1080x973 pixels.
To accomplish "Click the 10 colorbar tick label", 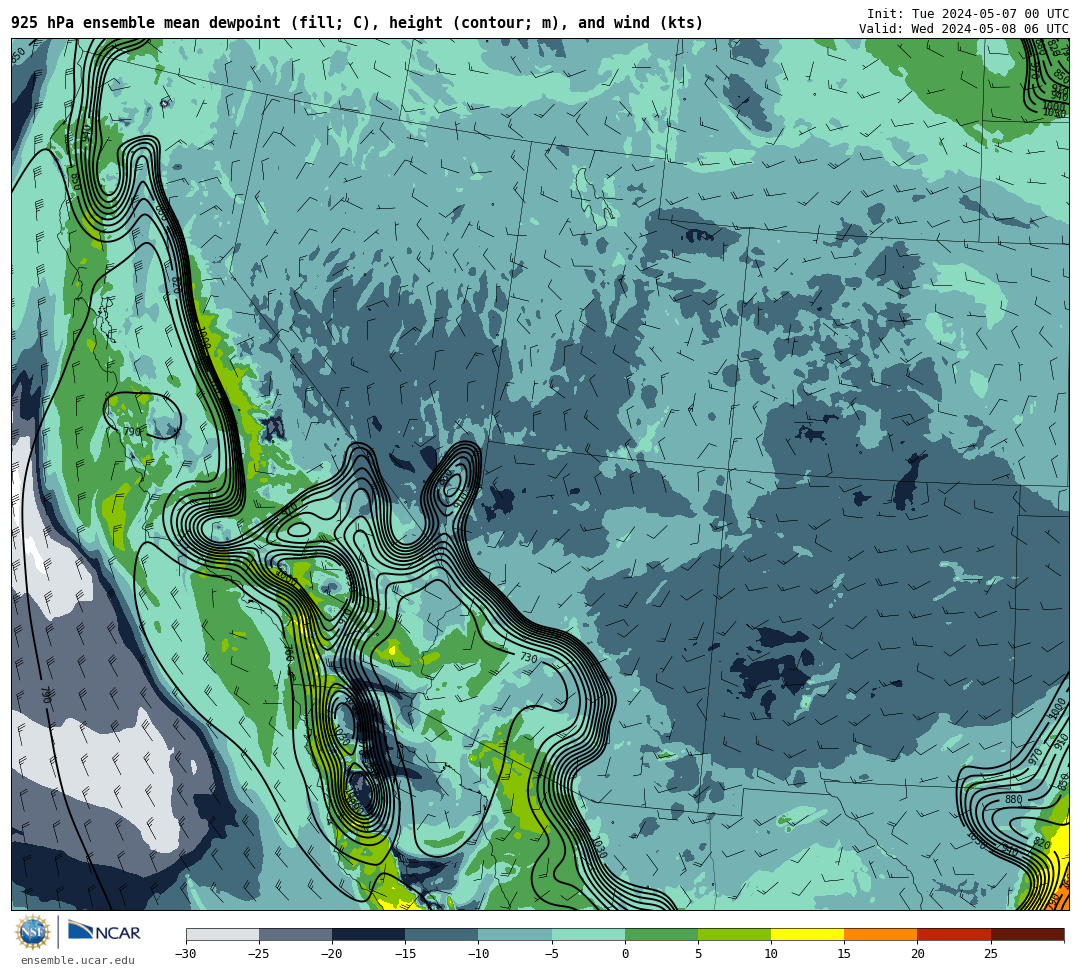I will tap(771, 954).
